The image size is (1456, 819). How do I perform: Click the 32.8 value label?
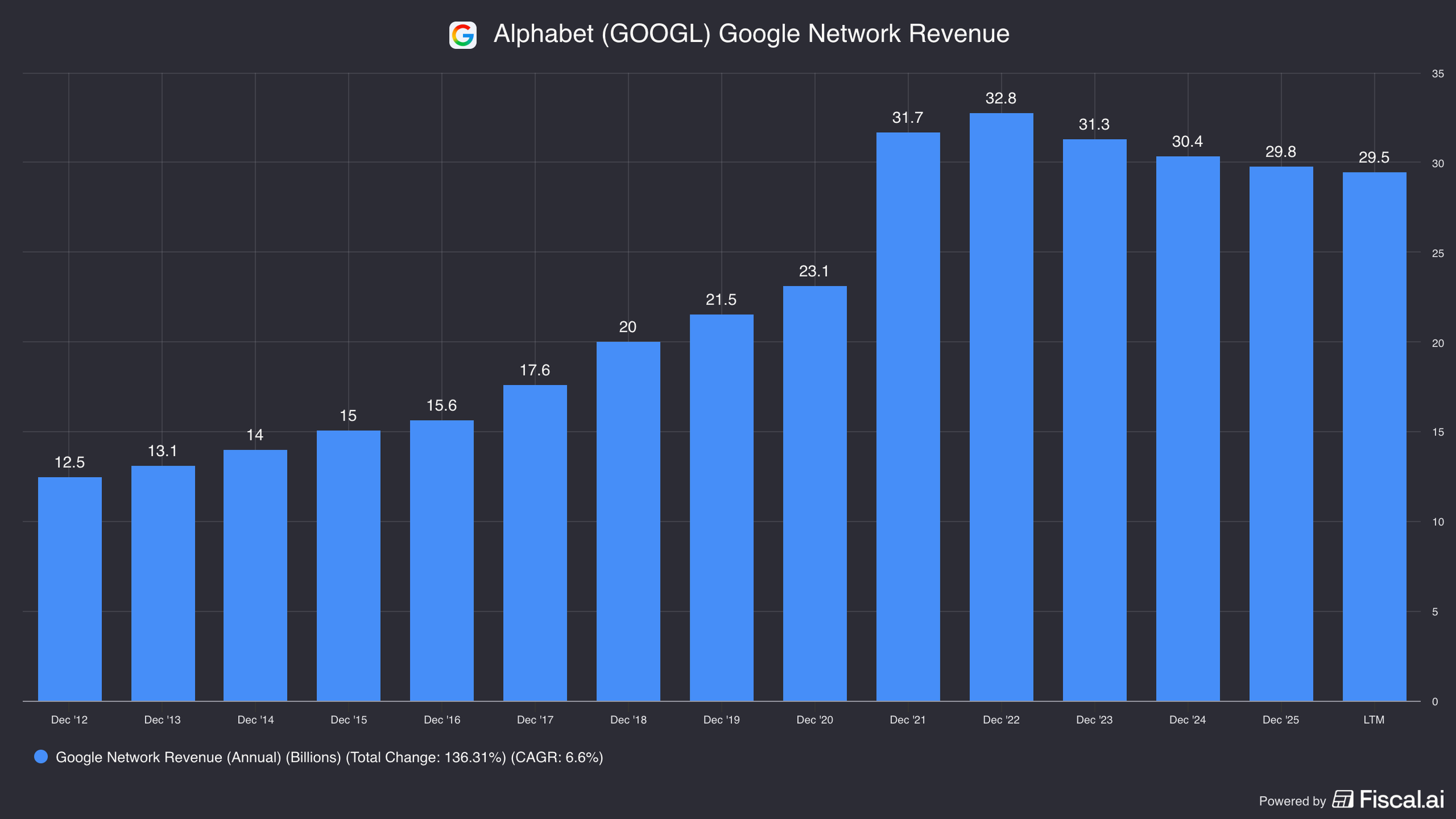[x=1001, y=98]
